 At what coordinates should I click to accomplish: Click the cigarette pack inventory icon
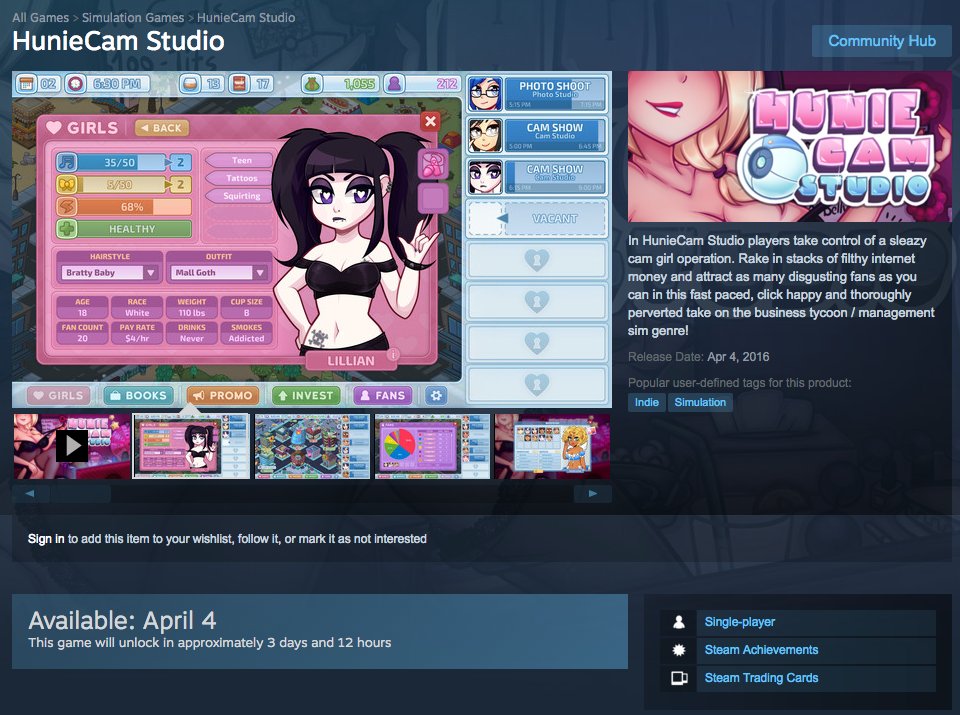pyautogui.click(x=239, y=84)
